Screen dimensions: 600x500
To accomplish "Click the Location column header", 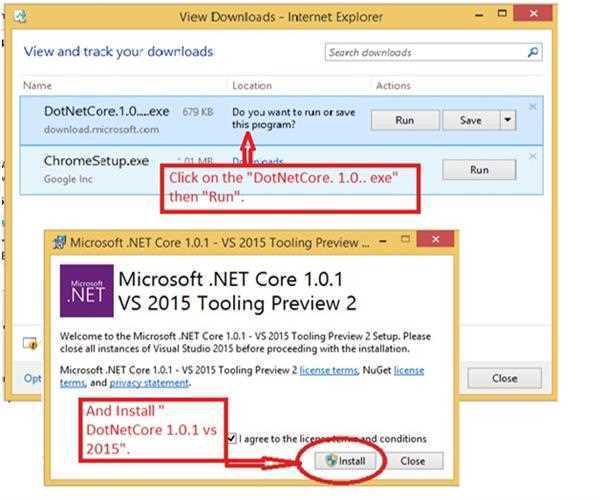I will pyautogui.click(x=251, y=86).
